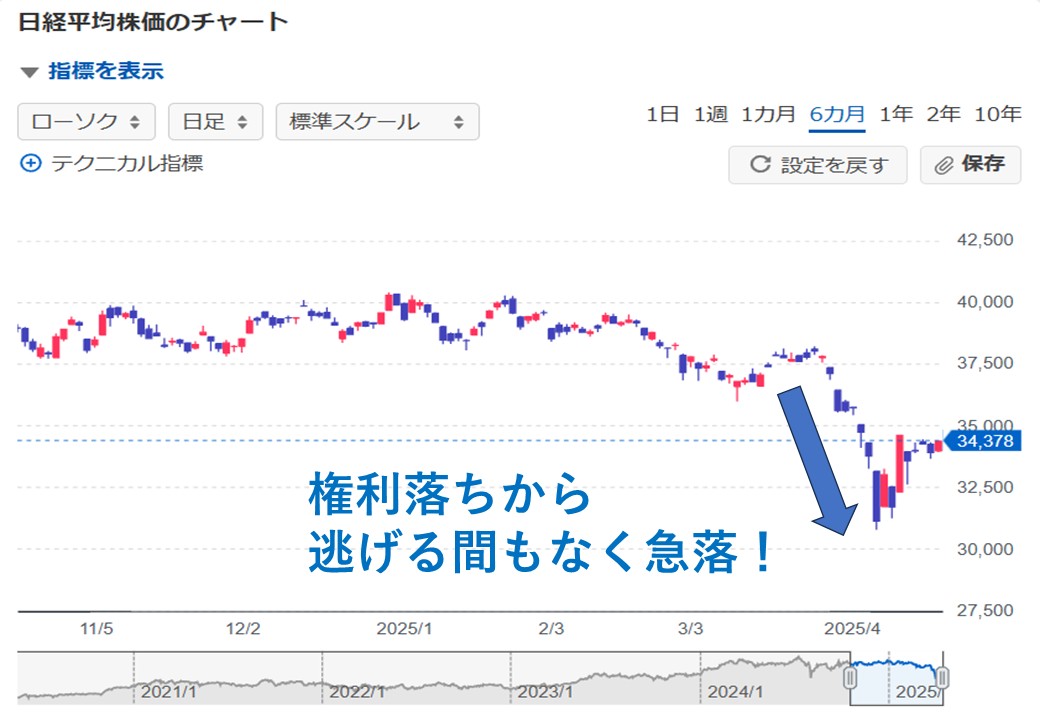Click the reload icon in 設定を戻す

(760, 164)
